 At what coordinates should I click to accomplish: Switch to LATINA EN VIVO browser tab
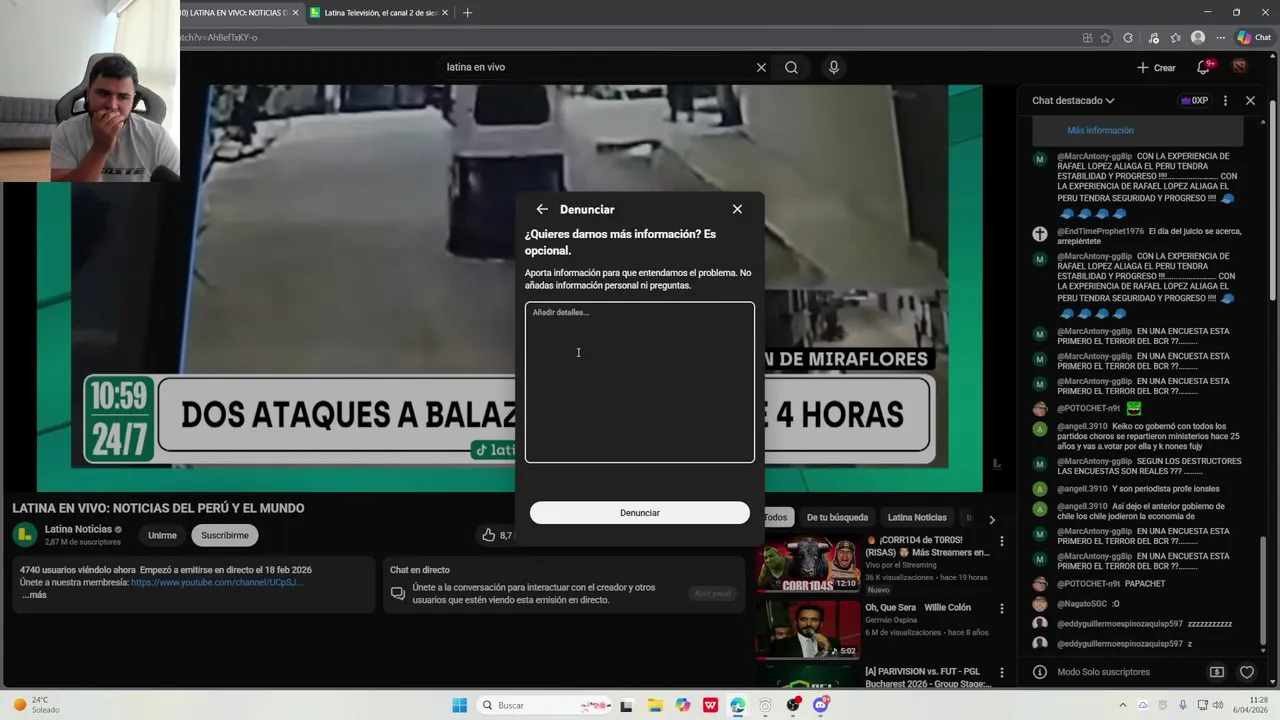coord(238,13)
